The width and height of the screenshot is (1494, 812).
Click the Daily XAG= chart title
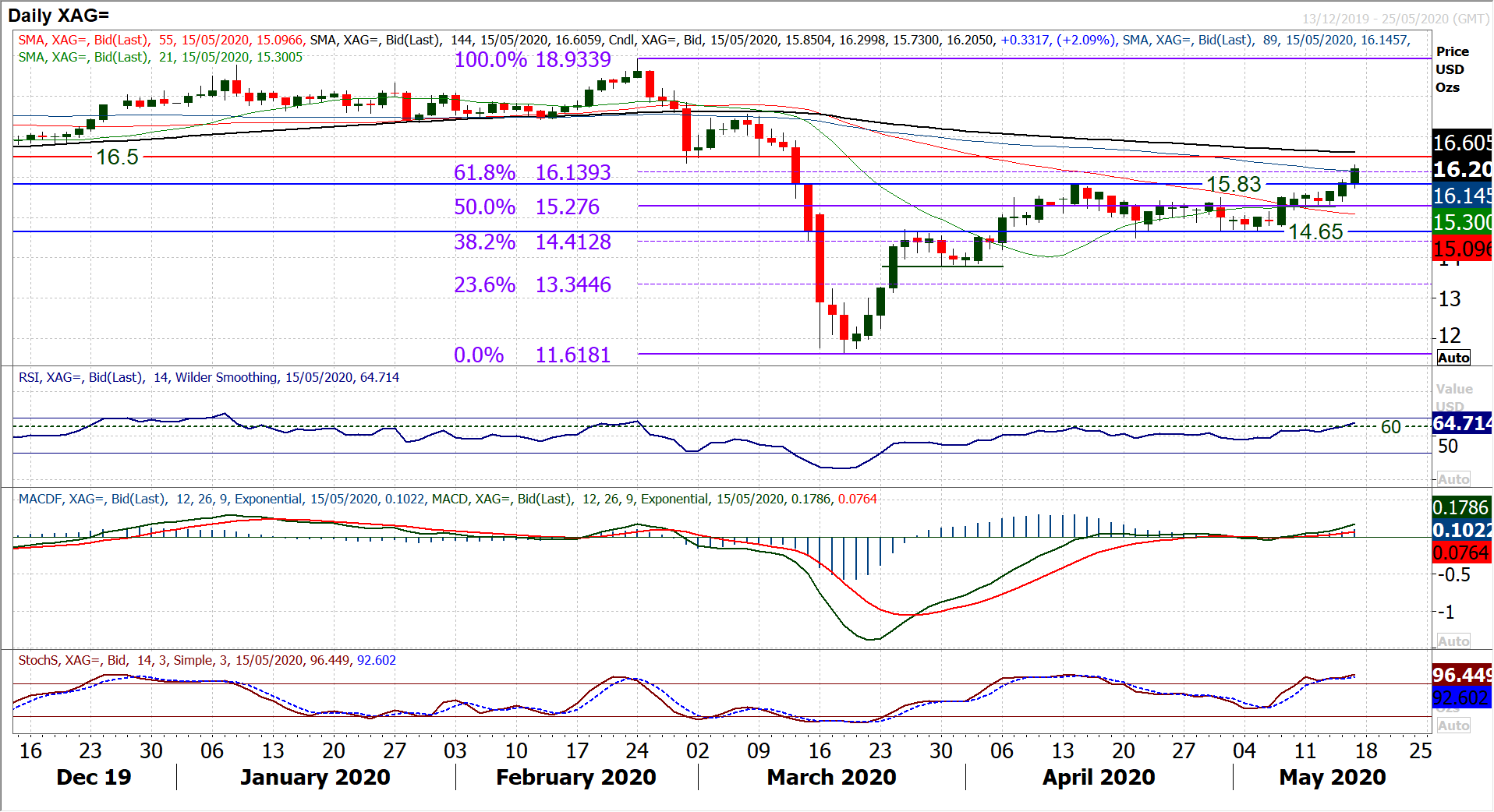tap(58, 16)
